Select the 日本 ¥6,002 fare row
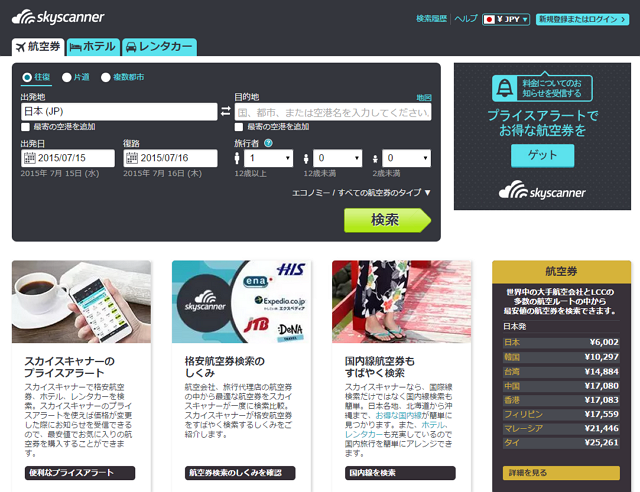 click(561, 342)
